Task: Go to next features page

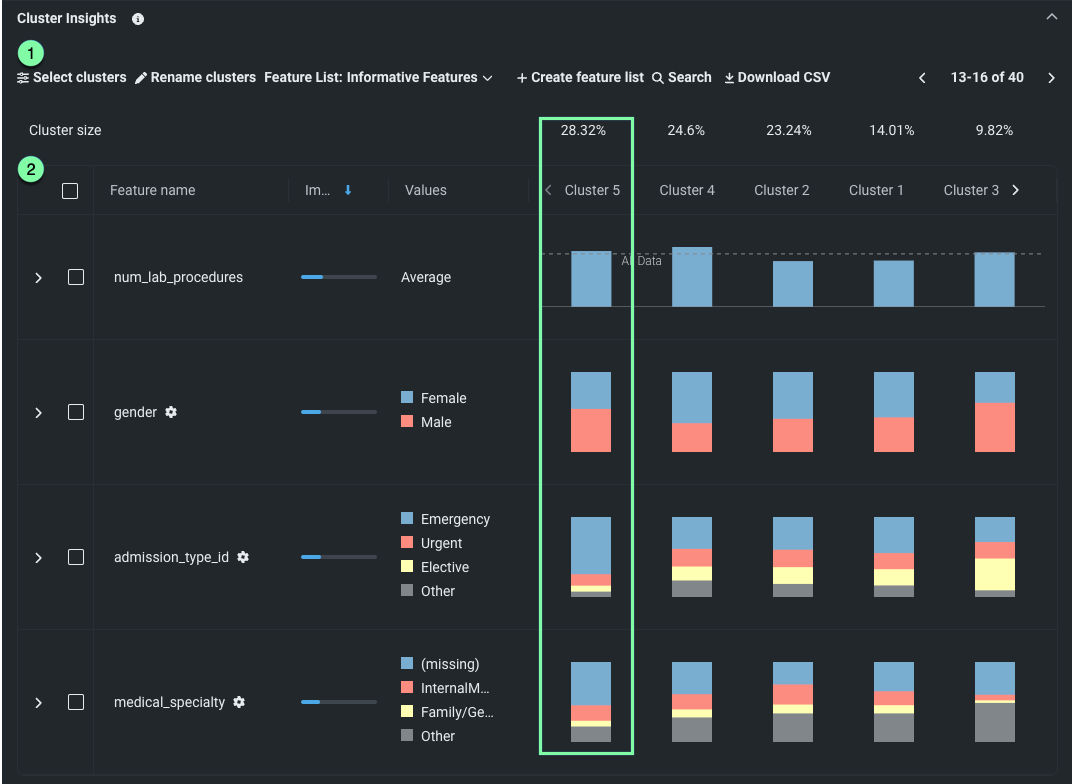Action: (1051, 78)
